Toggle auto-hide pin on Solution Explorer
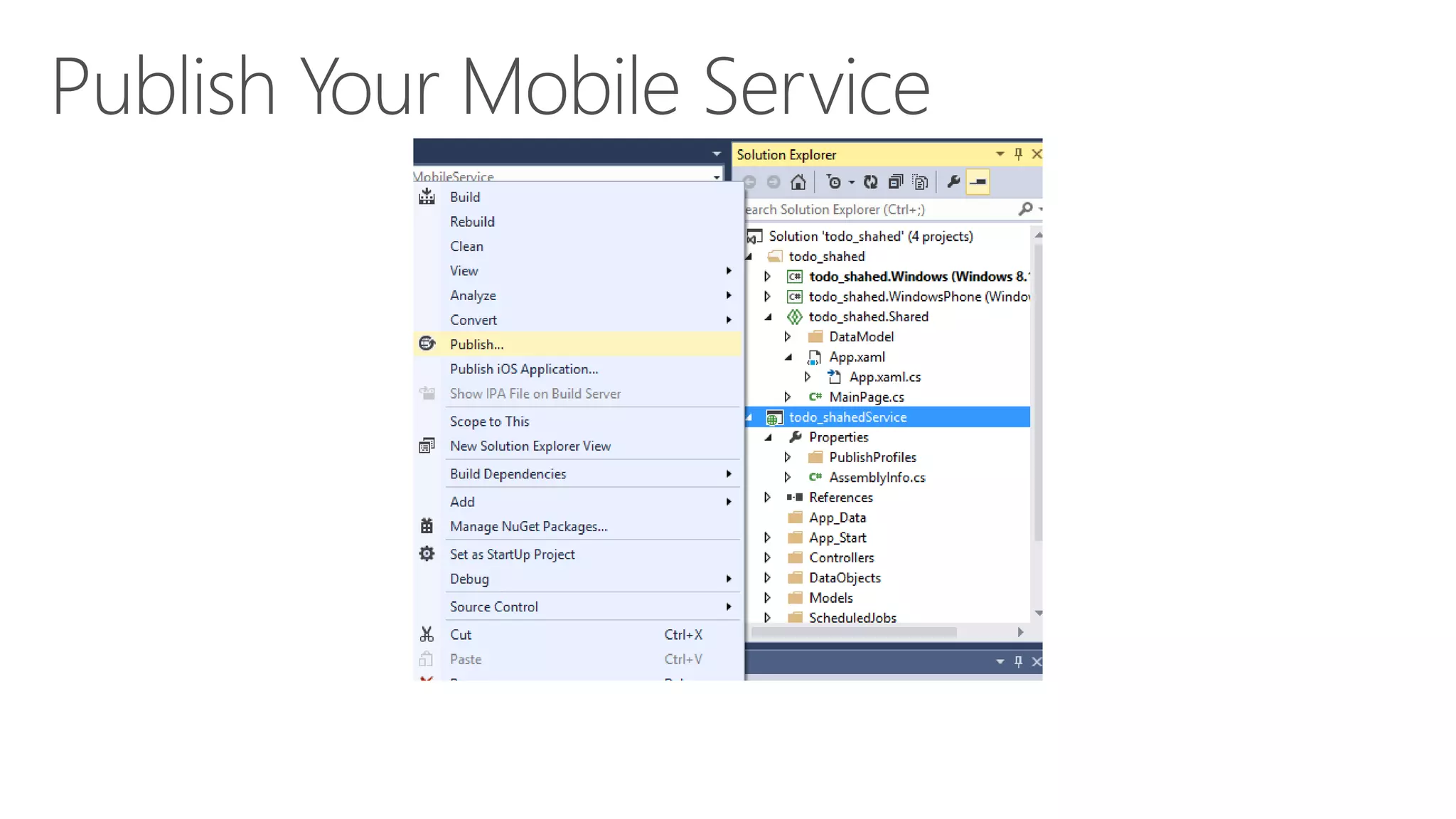The image size is (1456, 819). [1018, 154]
